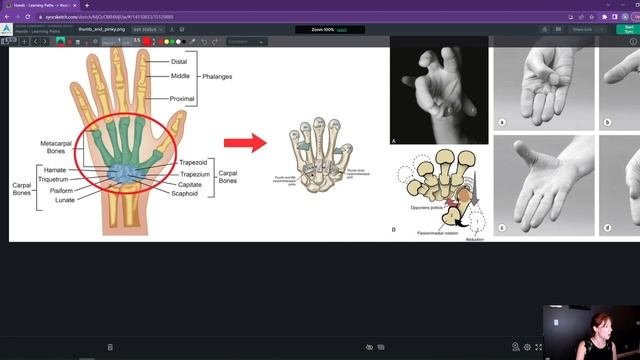Pick the small red color swatch
The height and width of the screenshot is (360, 640).
point(161,42)
